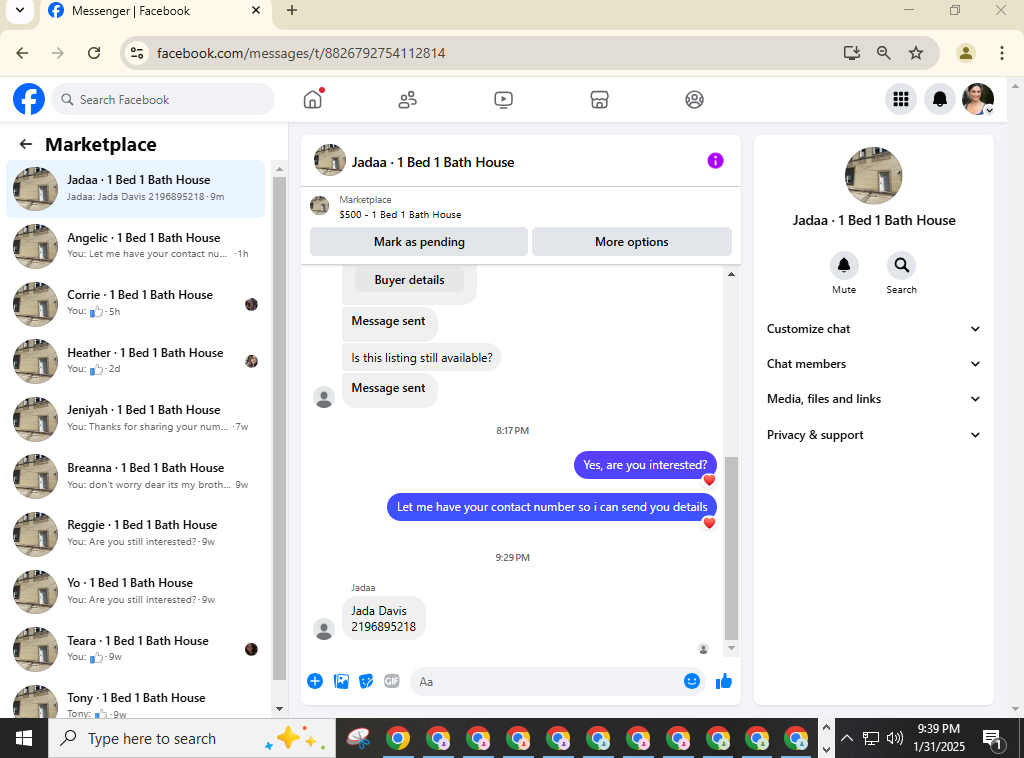The height and width of the screenshot is (758, 1024).
Task: Reload the page with browser refresh
Action: 94,53
